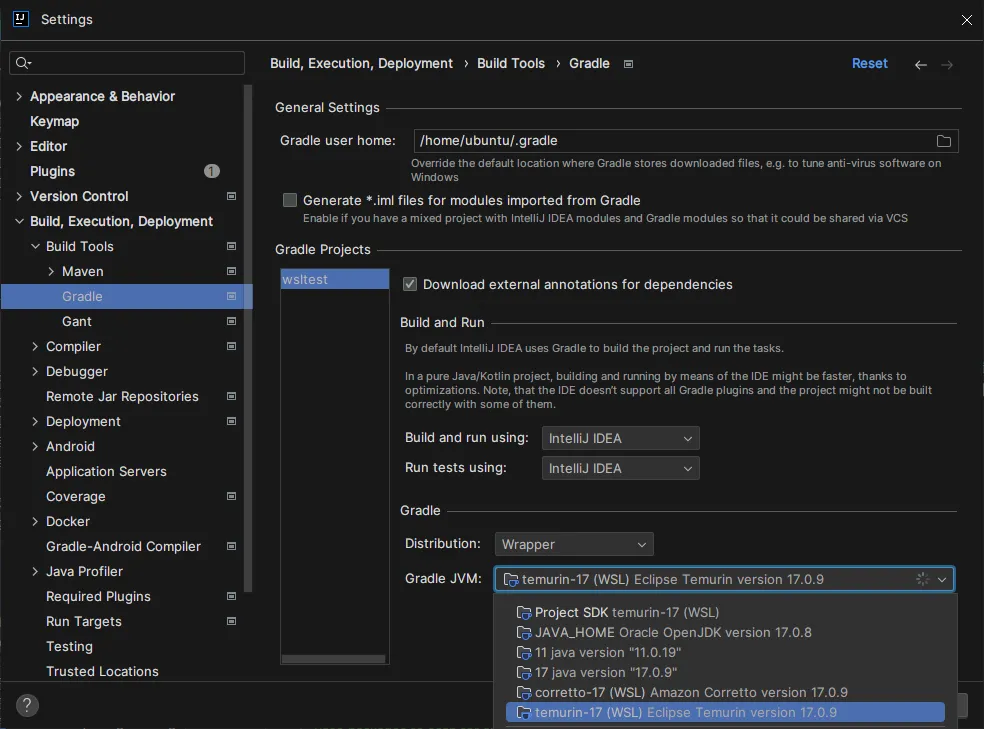This screenshot has height=729, width=984.
Task: Click the forward arrow navigation icon
Action: click(947, 65)
